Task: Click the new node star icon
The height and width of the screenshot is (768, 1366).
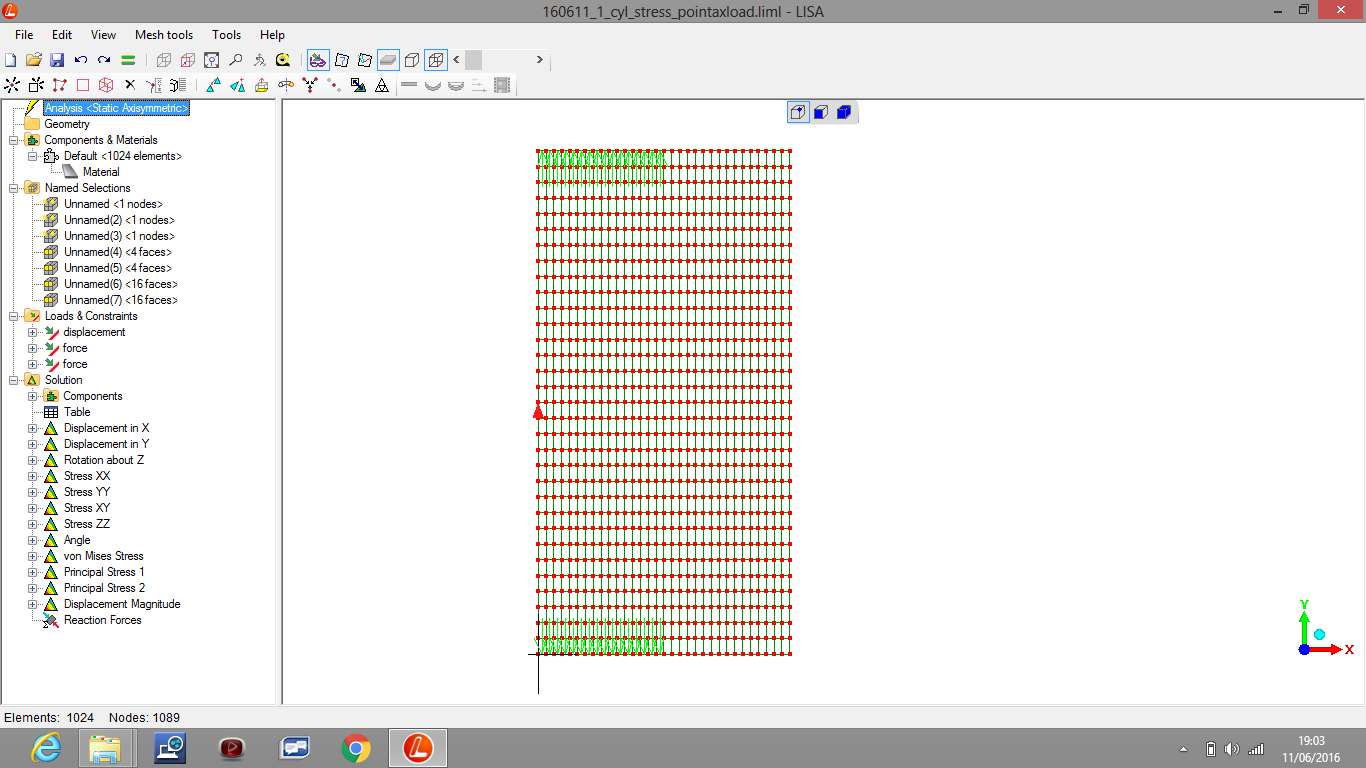Action: [12, 85]
